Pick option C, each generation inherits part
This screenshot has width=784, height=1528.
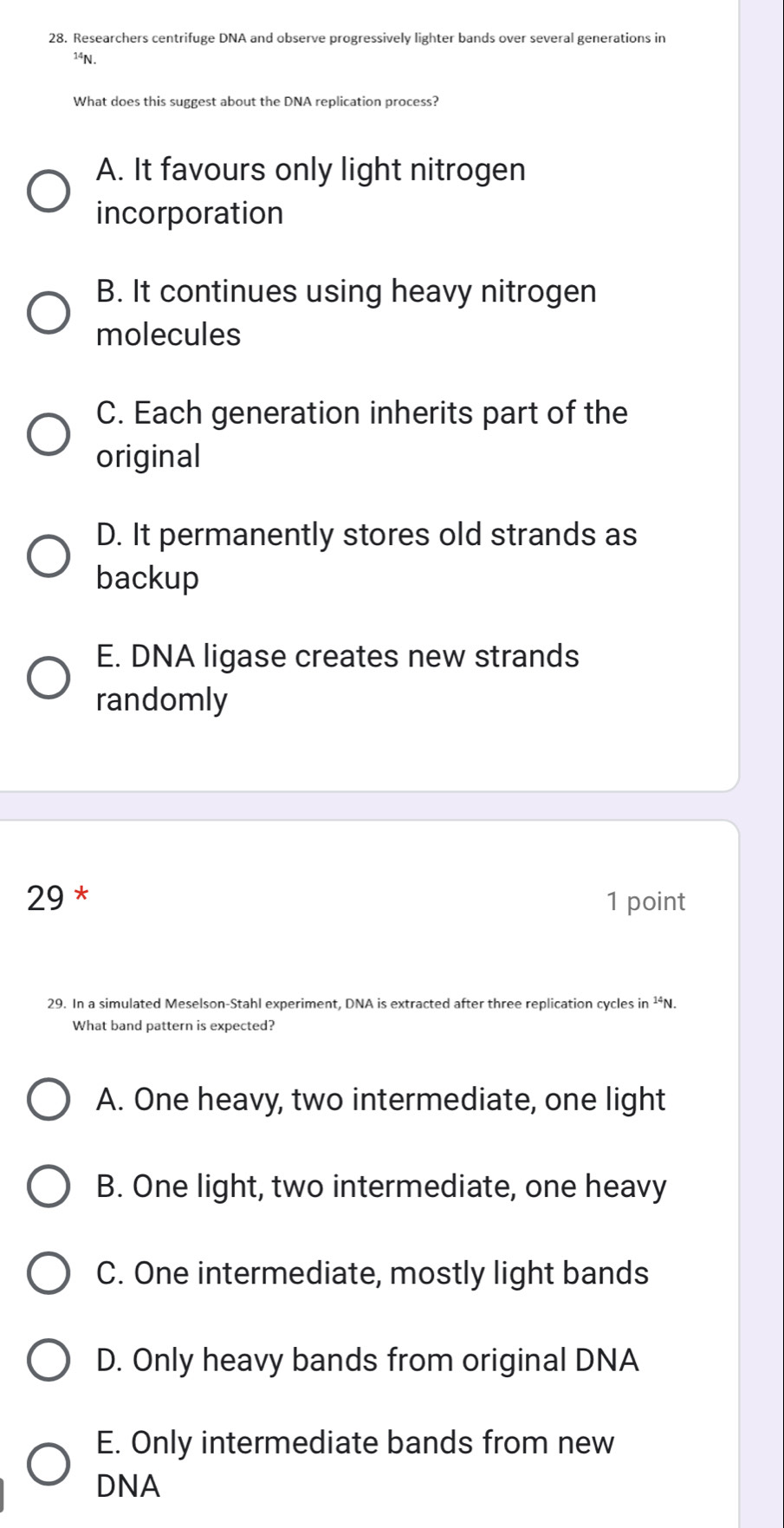(x=49, y=434)
